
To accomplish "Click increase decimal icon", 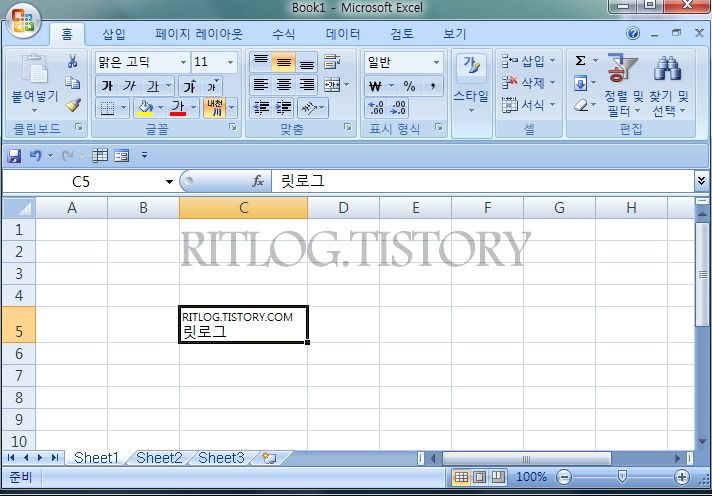I will (376, 108).
